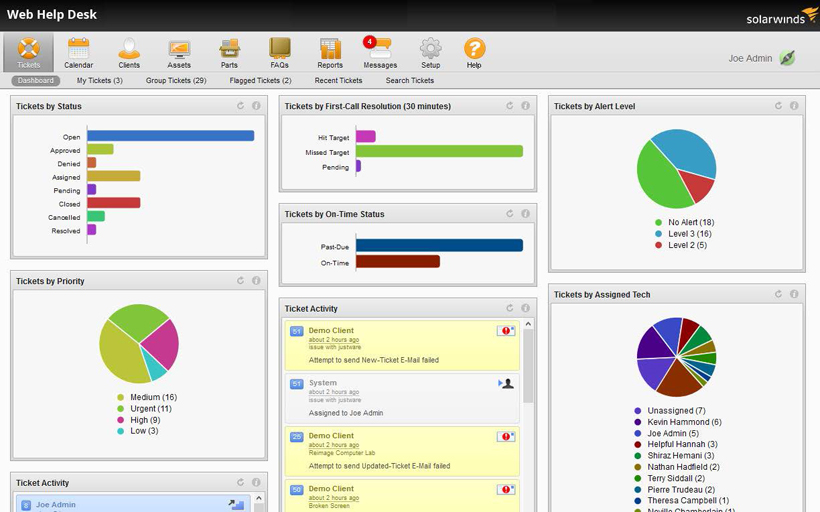Show info for Tickets by Alert Level
Image resolution: width=820 pixels, height=512 pixels.
pyautogui.click(x=794, y=106)
